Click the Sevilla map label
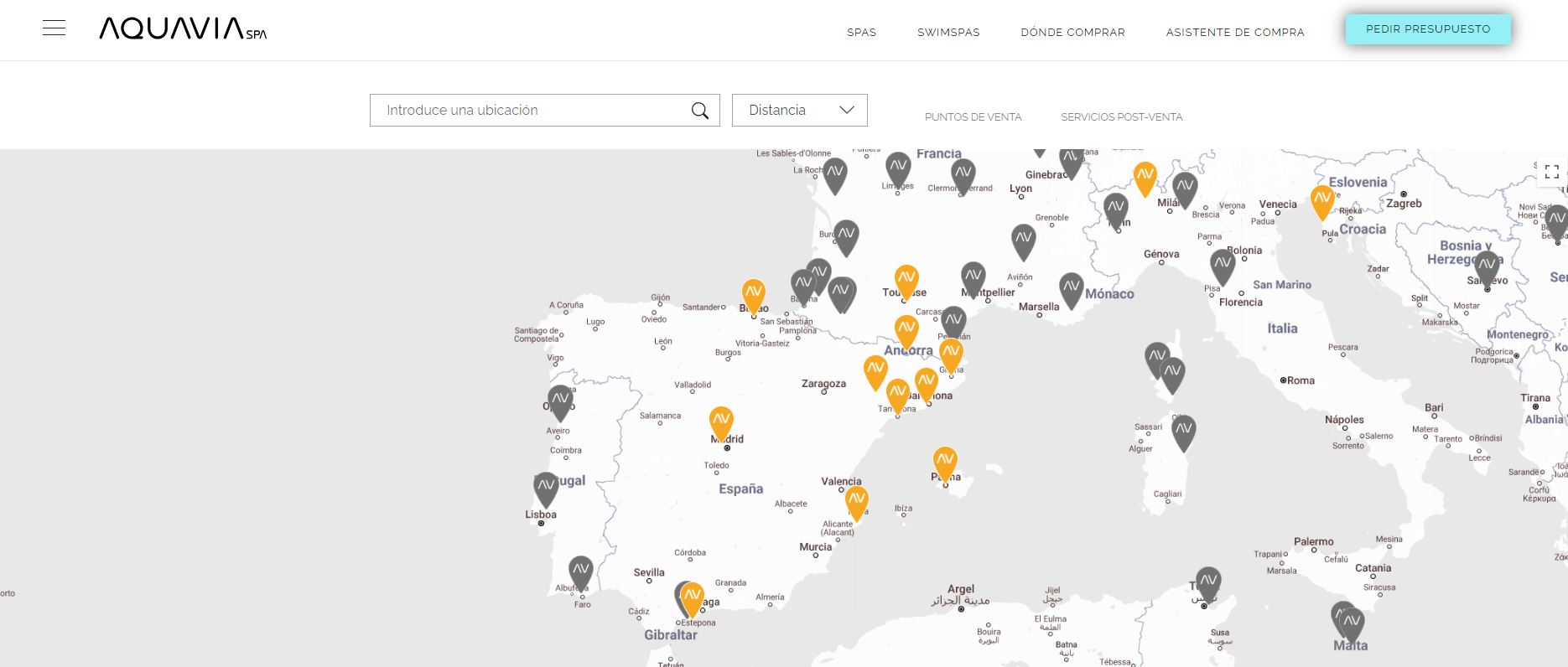This screenshot has width=1568, height=667. tap(649, 572)
